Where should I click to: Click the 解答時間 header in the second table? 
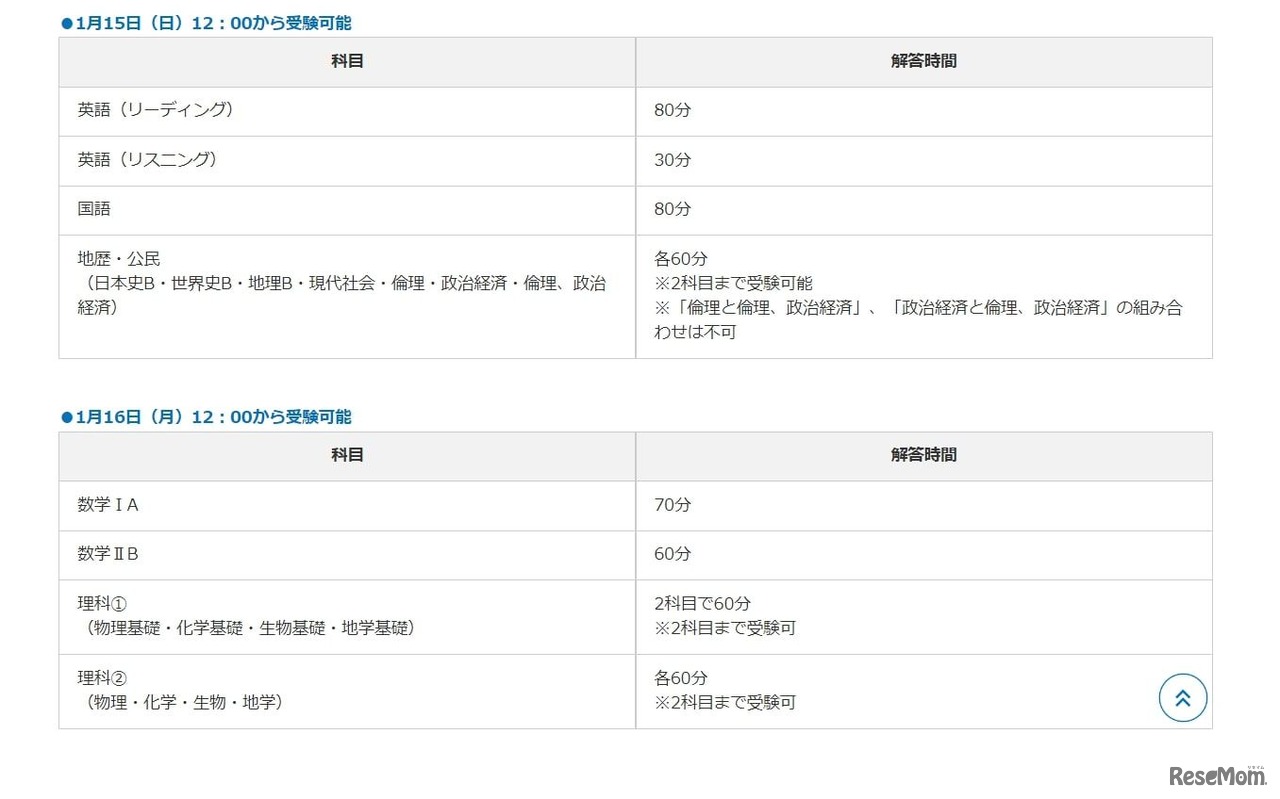(x=923, y=455)
